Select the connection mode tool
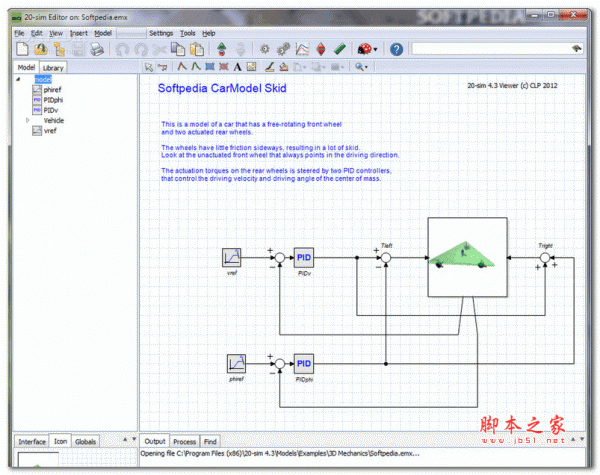 click(162, 67)
